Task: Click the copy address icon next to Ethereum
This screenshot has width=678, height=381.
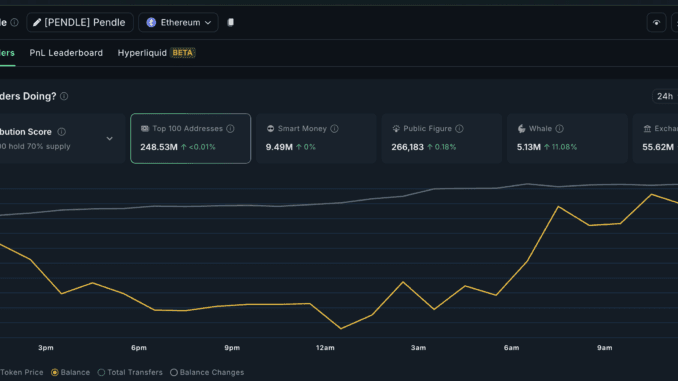Action: (x=231, y=22)
